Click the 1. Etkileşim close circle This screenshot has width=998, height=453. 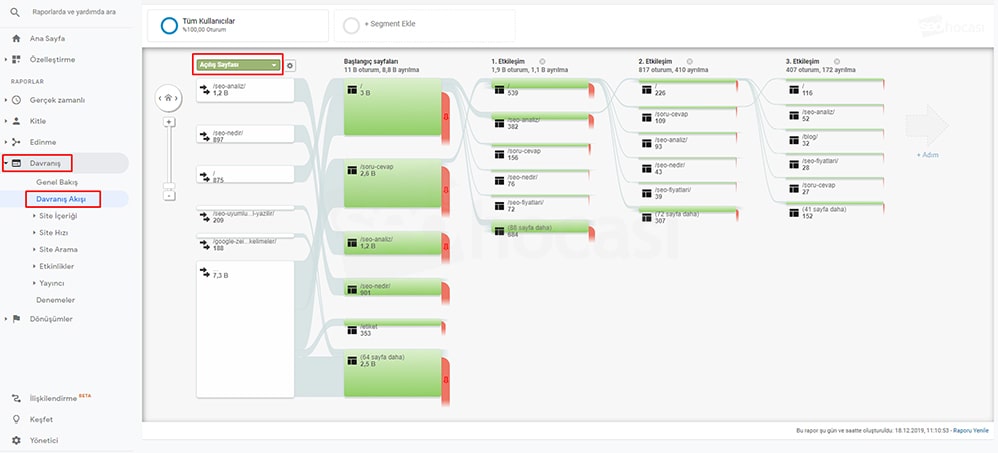point(542,61)
